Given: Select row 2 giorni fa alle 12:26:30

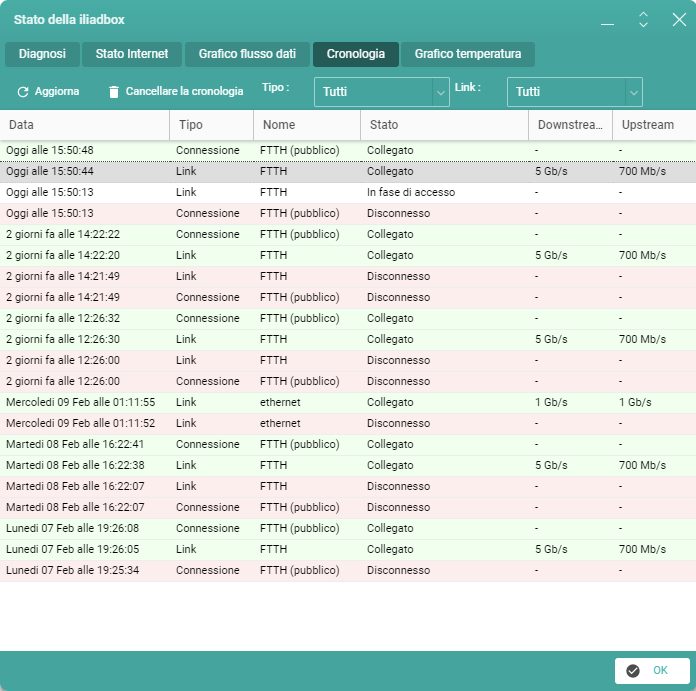Looking at the screenshot, I should point(348,339).
